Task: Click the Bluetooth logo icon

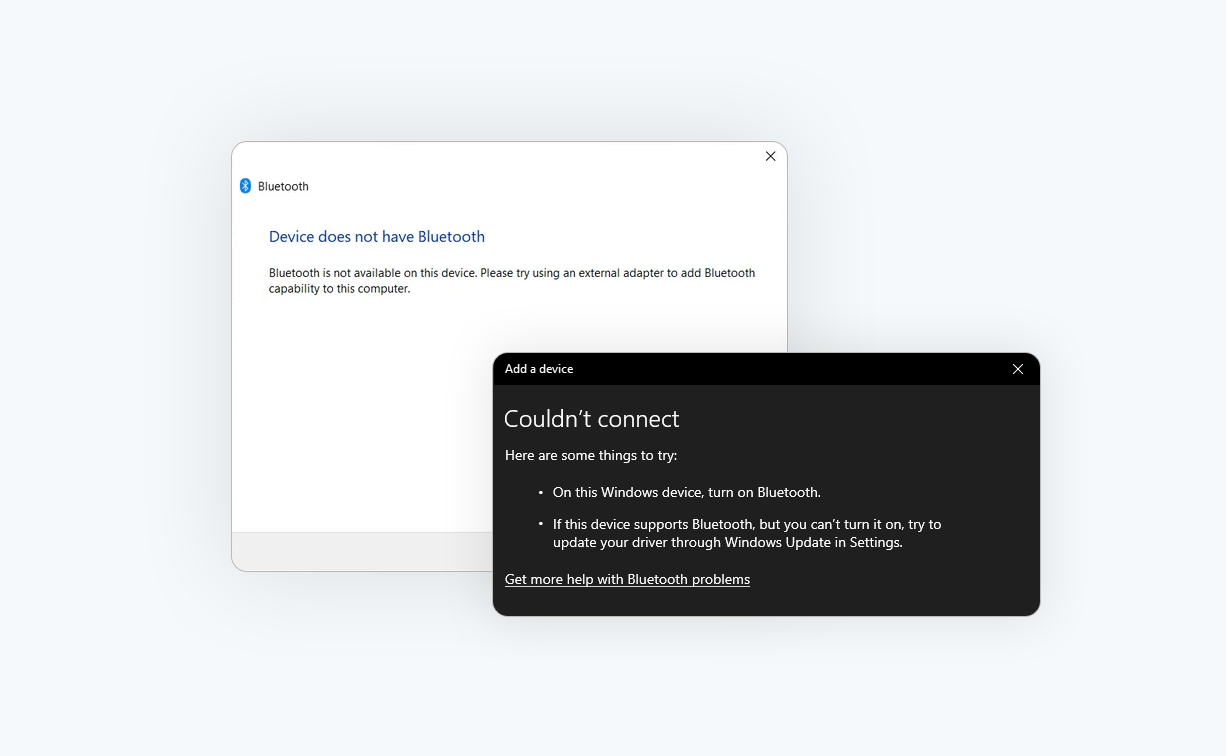Action: [245, 186]
